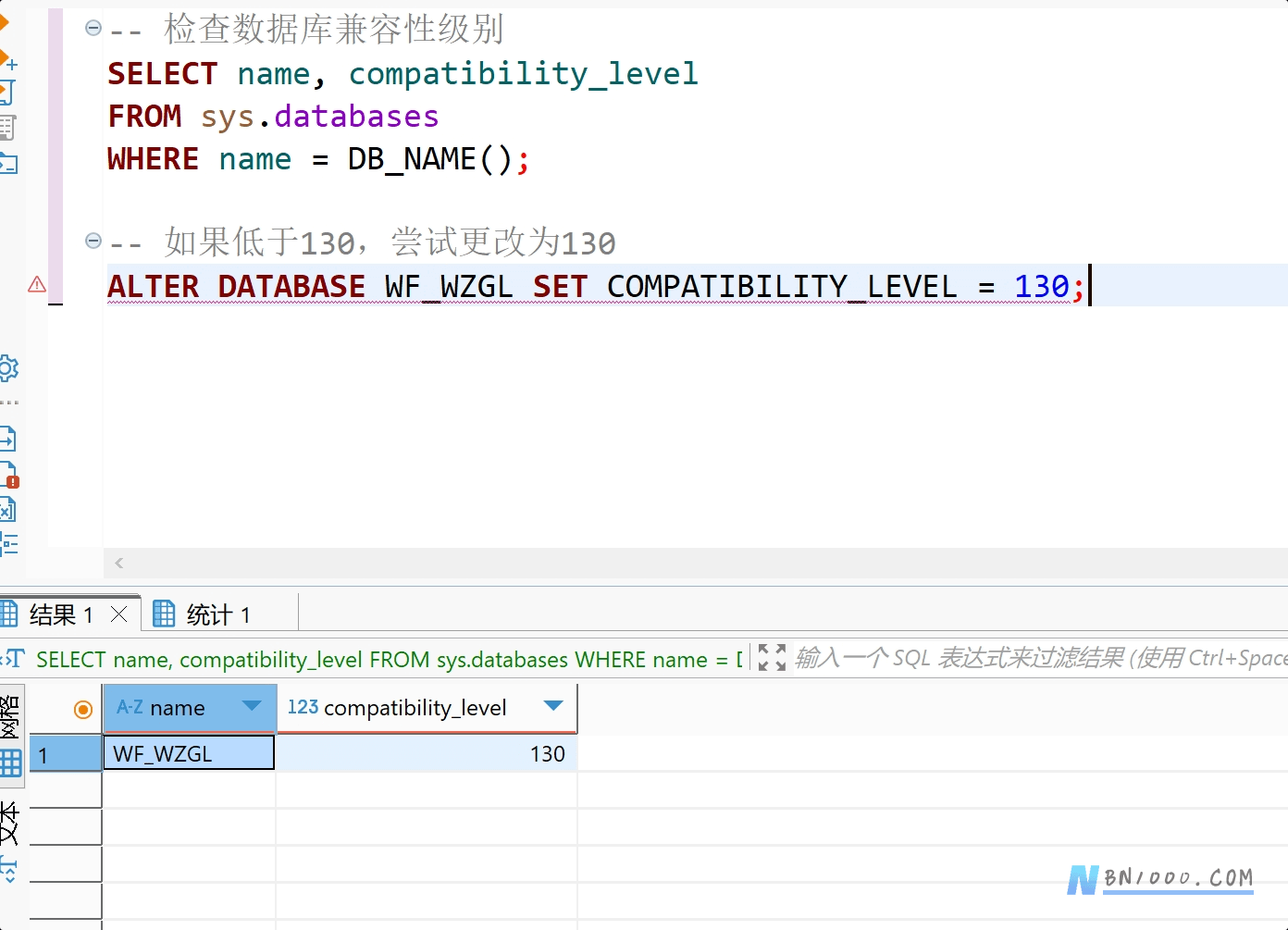Click the compatibility_level column header
Viewport: 1288px width, 930px height.
(427, 709)
